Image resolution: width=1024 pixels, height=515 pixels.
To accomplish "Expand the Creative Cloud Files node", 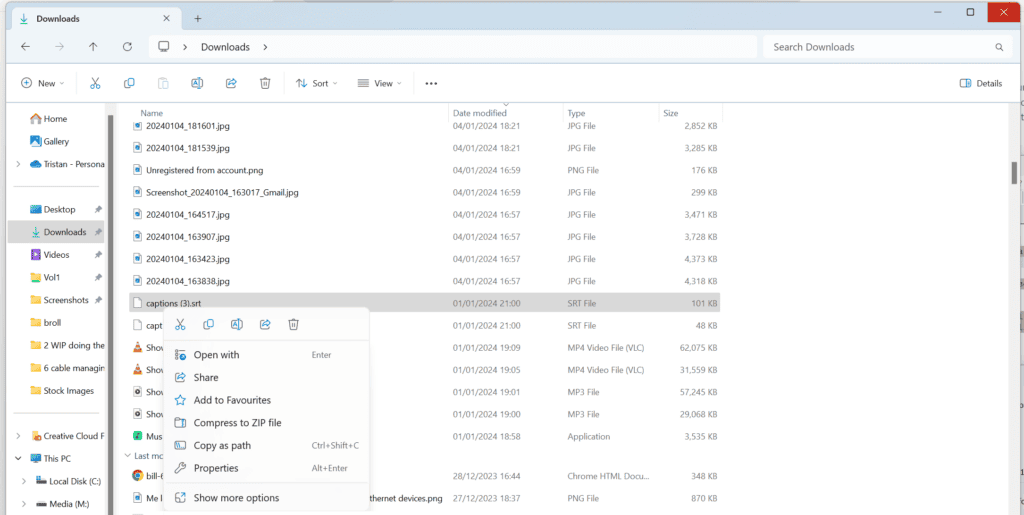I will [18, 436].
